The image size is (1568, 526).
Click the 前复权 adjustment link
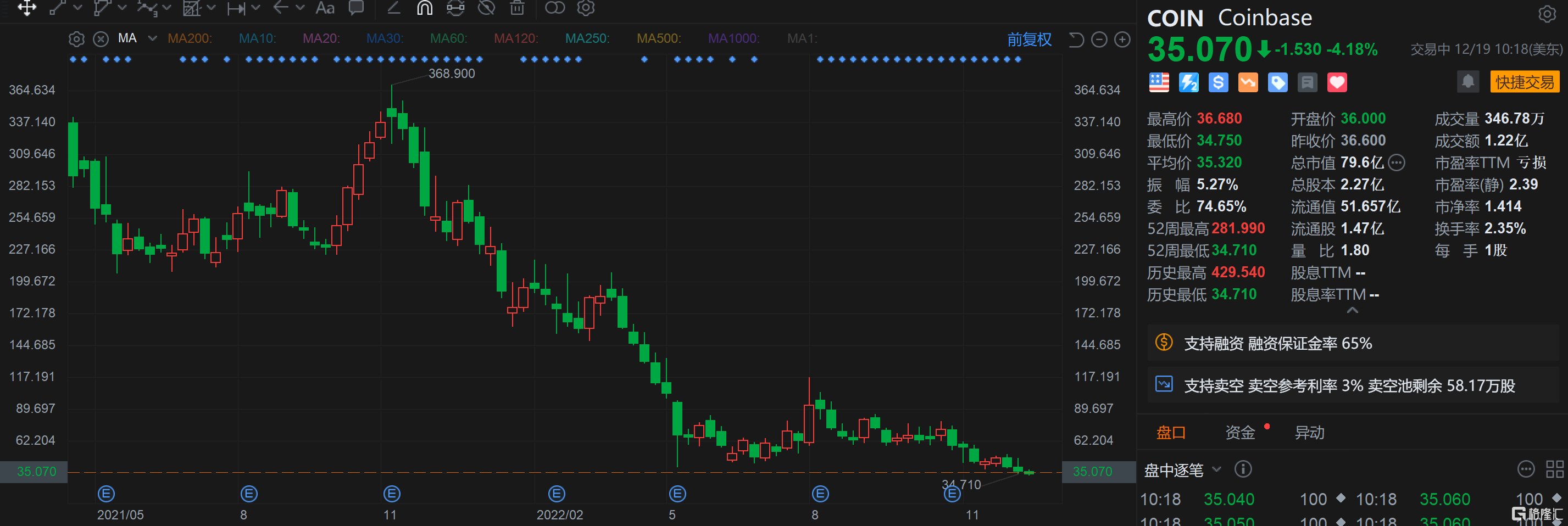tap(1030, 38)
